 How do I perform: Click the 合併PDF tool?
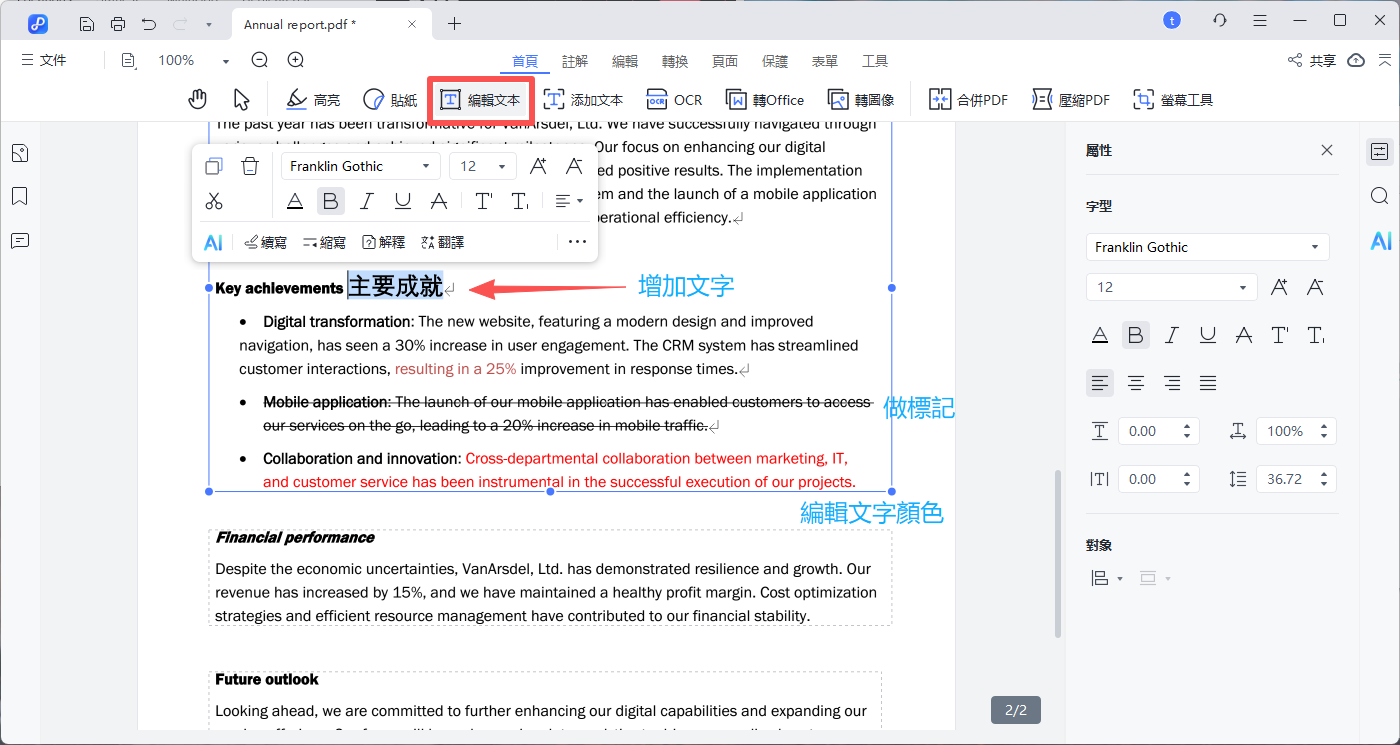(967, 99)
